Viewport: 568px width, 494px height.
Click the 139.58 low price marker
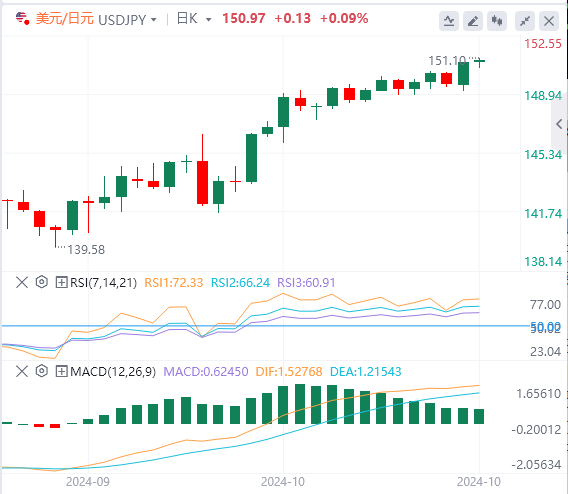pyautogui.click(x=86, y=250)
